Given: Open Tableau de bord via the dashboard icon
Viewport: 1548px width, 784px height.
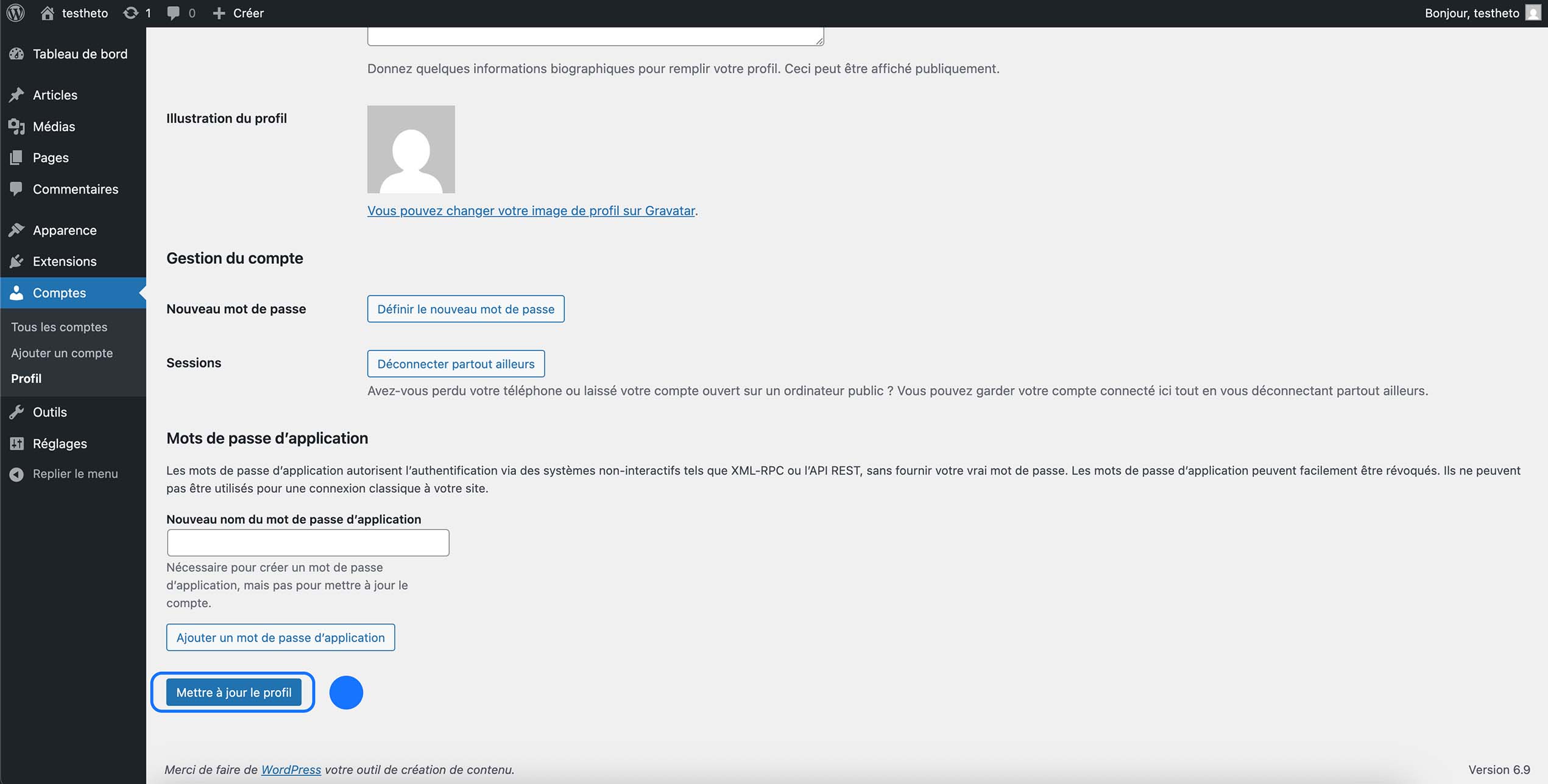Looking at the screenshot, I should tap(16, 54).
